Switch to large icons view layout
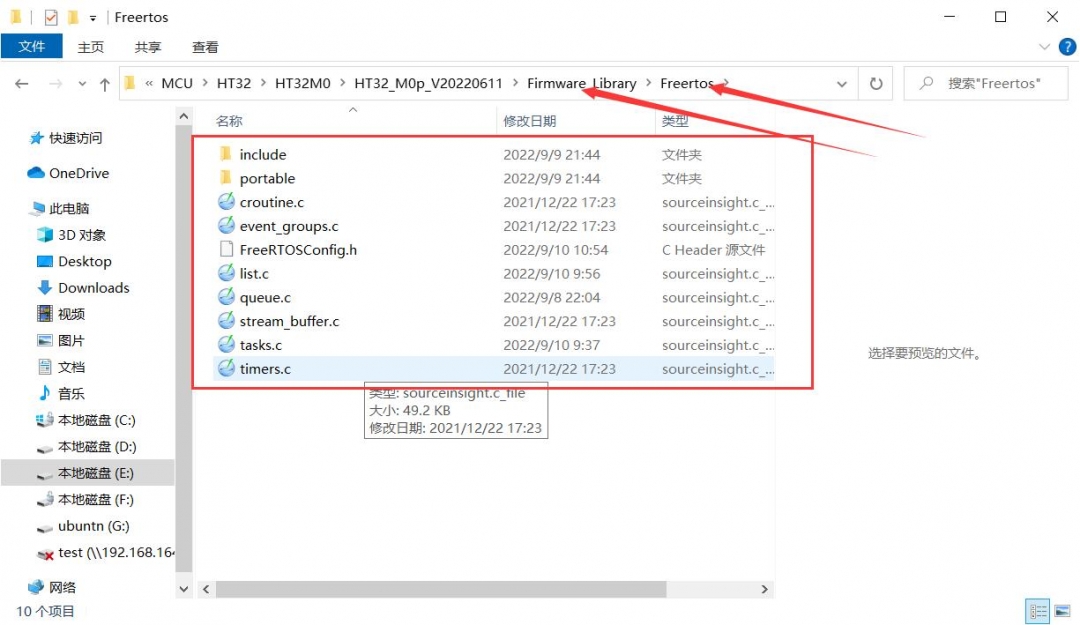 pyautogui.click(x=1062, y=611)
